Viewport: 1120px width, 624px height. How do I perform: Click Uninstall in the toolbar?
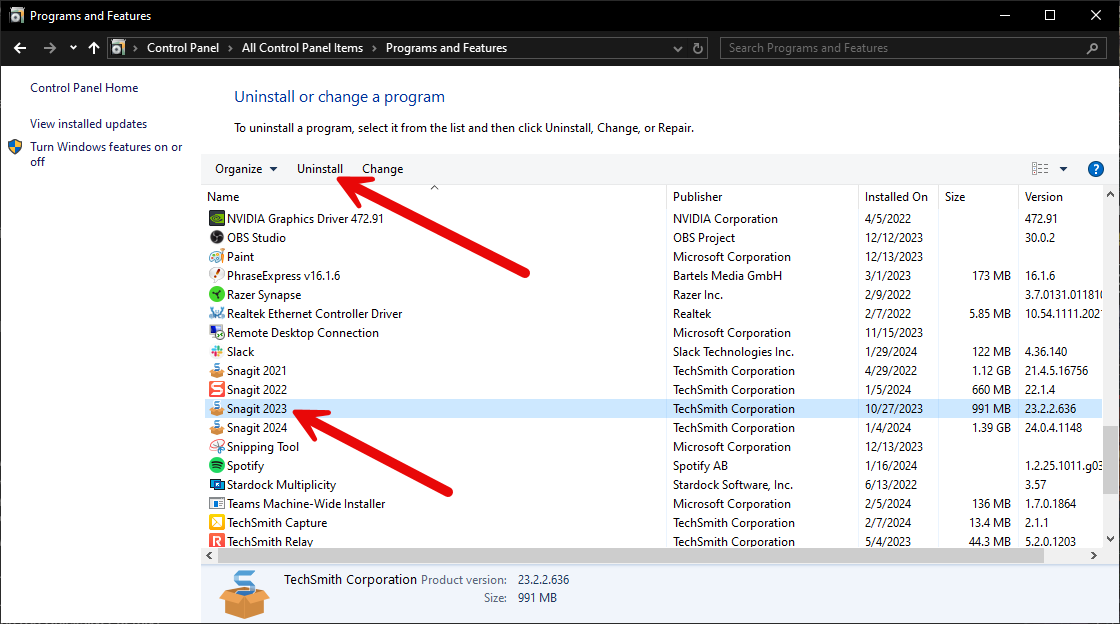point(319,169)
